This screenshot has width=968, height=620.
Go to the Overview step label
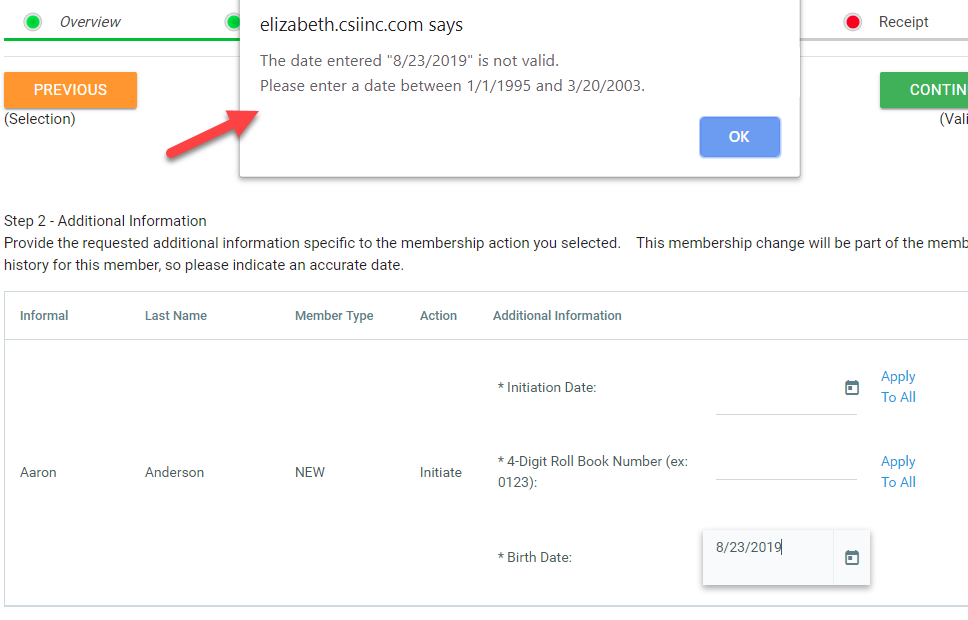click(90, 22)
